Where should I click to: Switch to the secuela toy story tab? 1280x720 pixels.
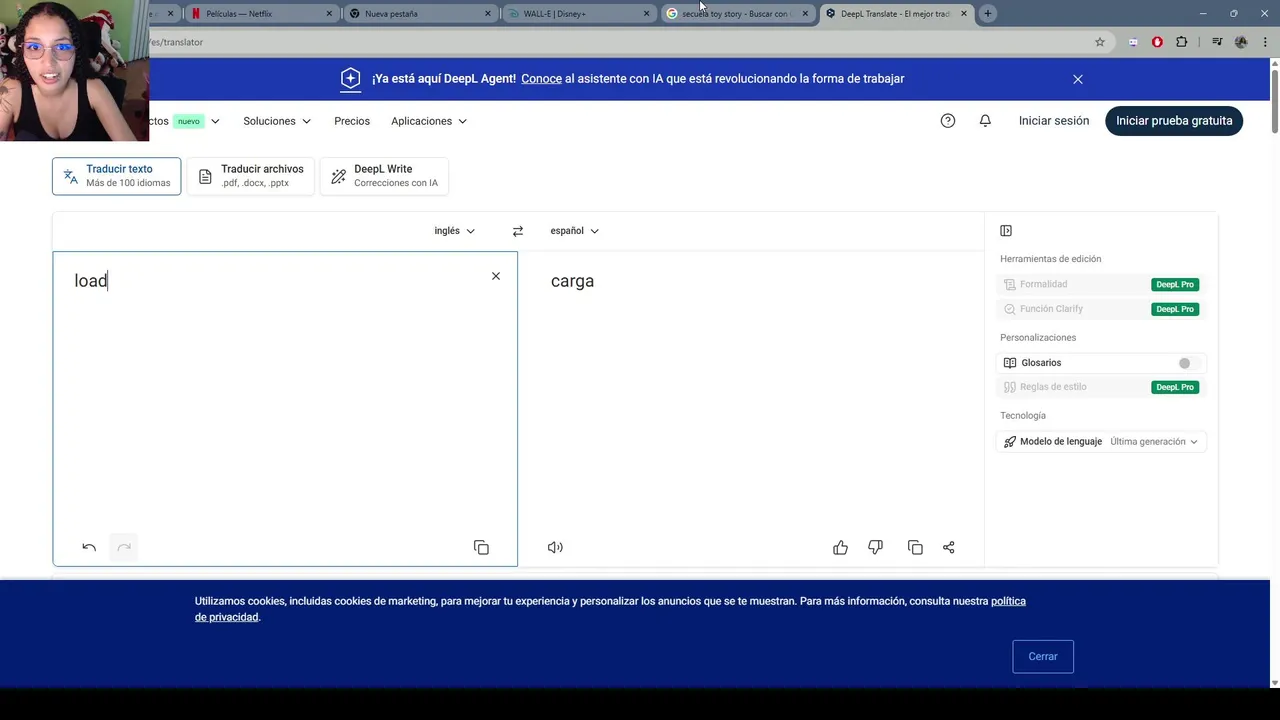tap(738, 14)
